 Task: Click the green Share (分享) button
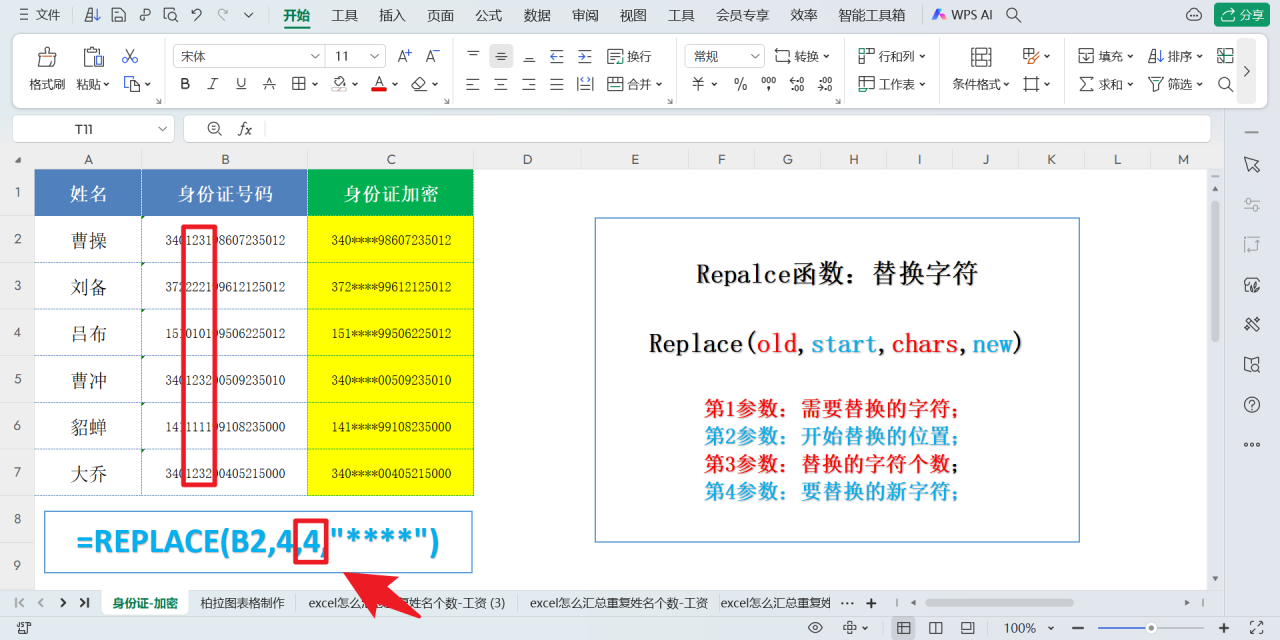[1242, 15]
